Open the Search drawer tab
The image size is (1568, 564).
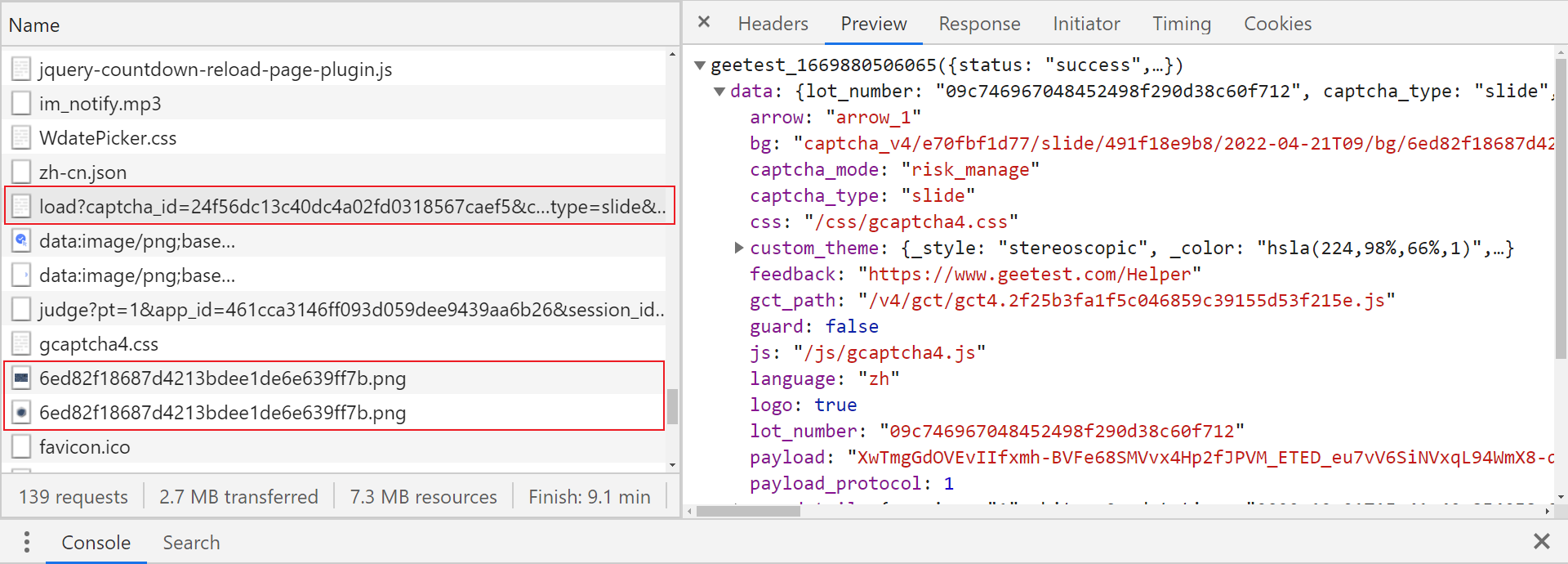coord(191,543)
